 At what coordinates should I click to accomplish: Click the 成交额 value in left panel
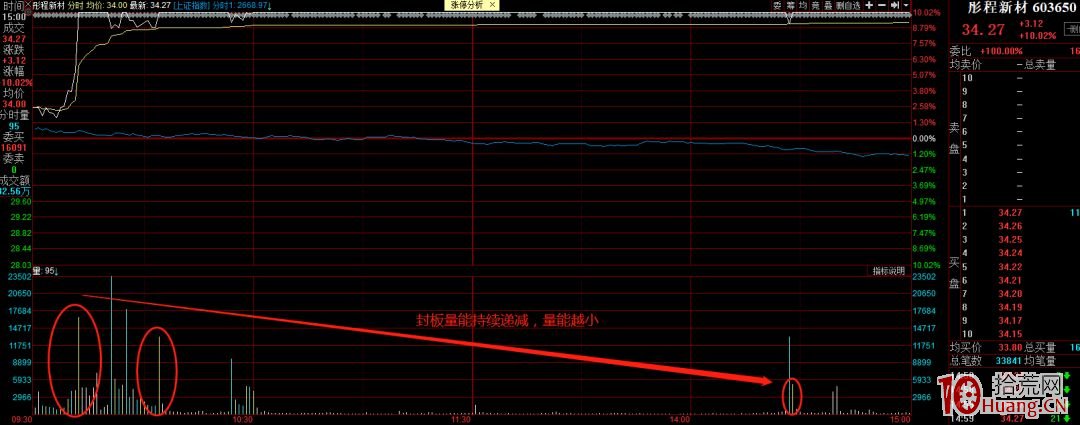click(15, 191)
